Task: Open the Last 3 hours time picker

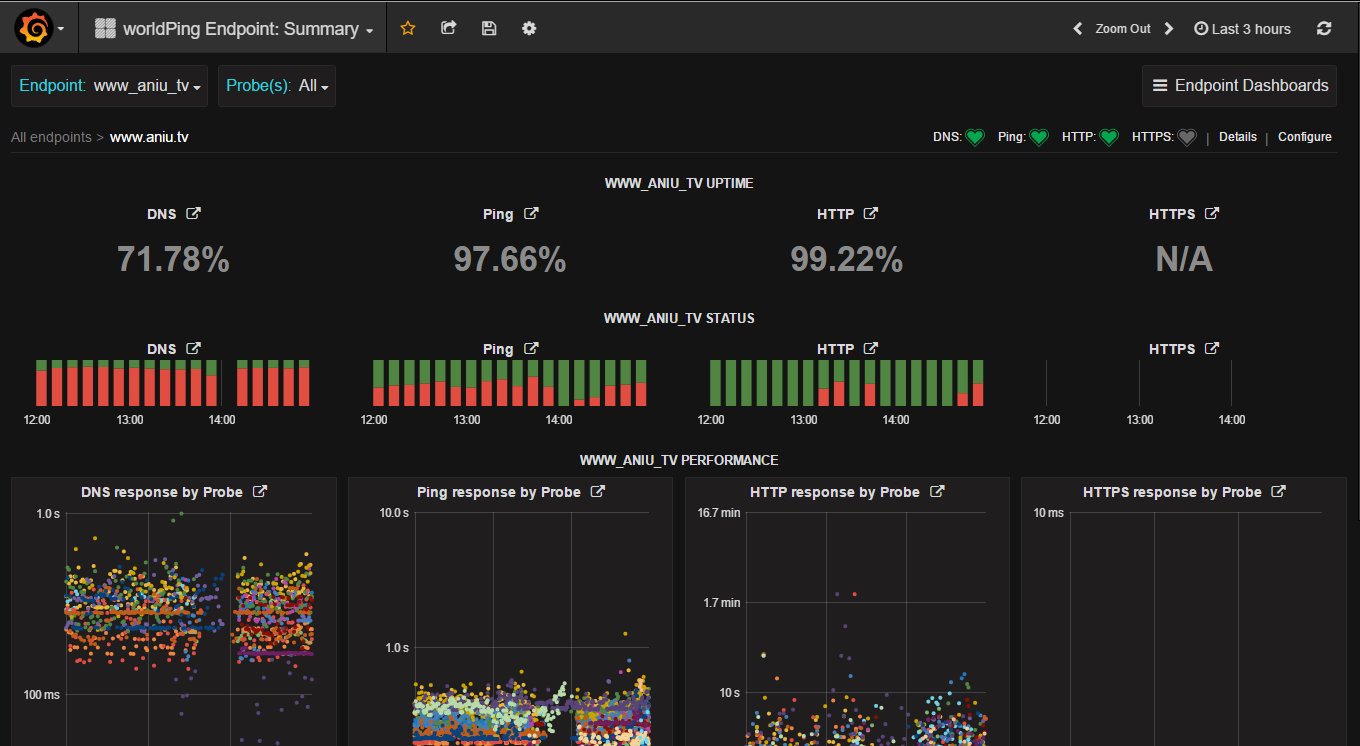Action: coord(1243,29)
